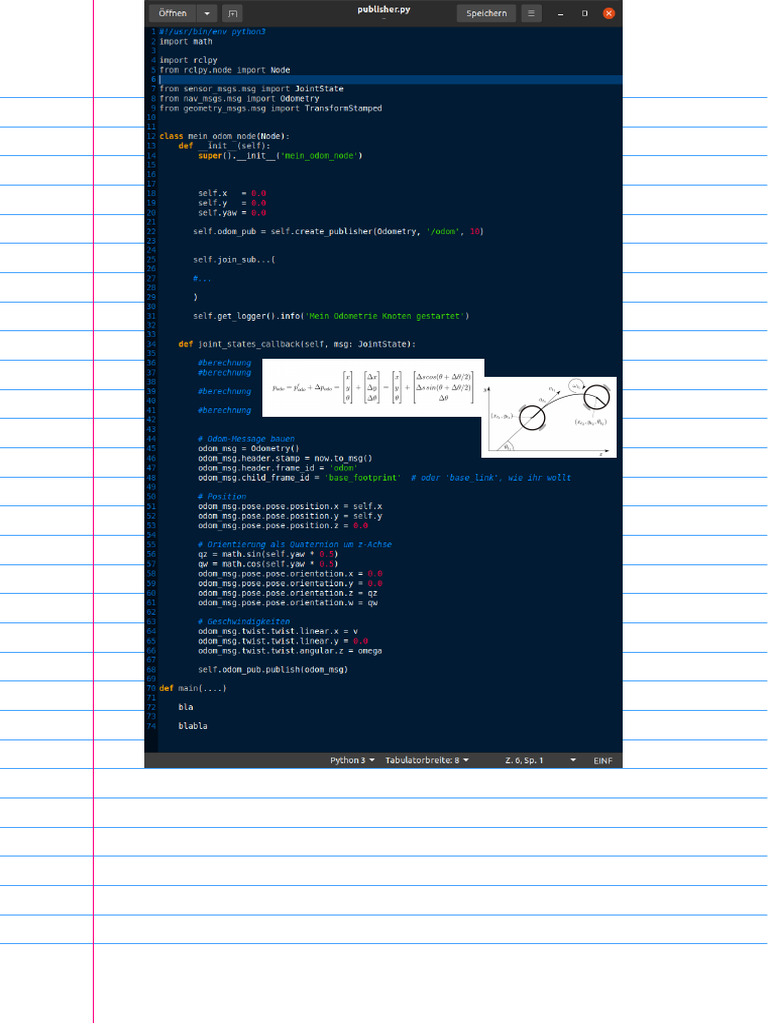Expand the arrow next to the cursor position

[x=573, y=760]
